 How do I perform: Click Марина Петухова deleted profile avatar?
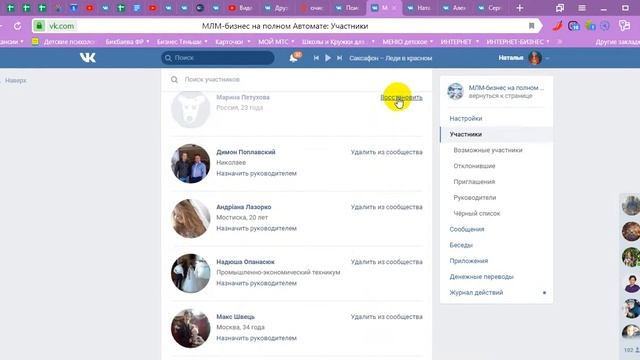click(191, 109)
